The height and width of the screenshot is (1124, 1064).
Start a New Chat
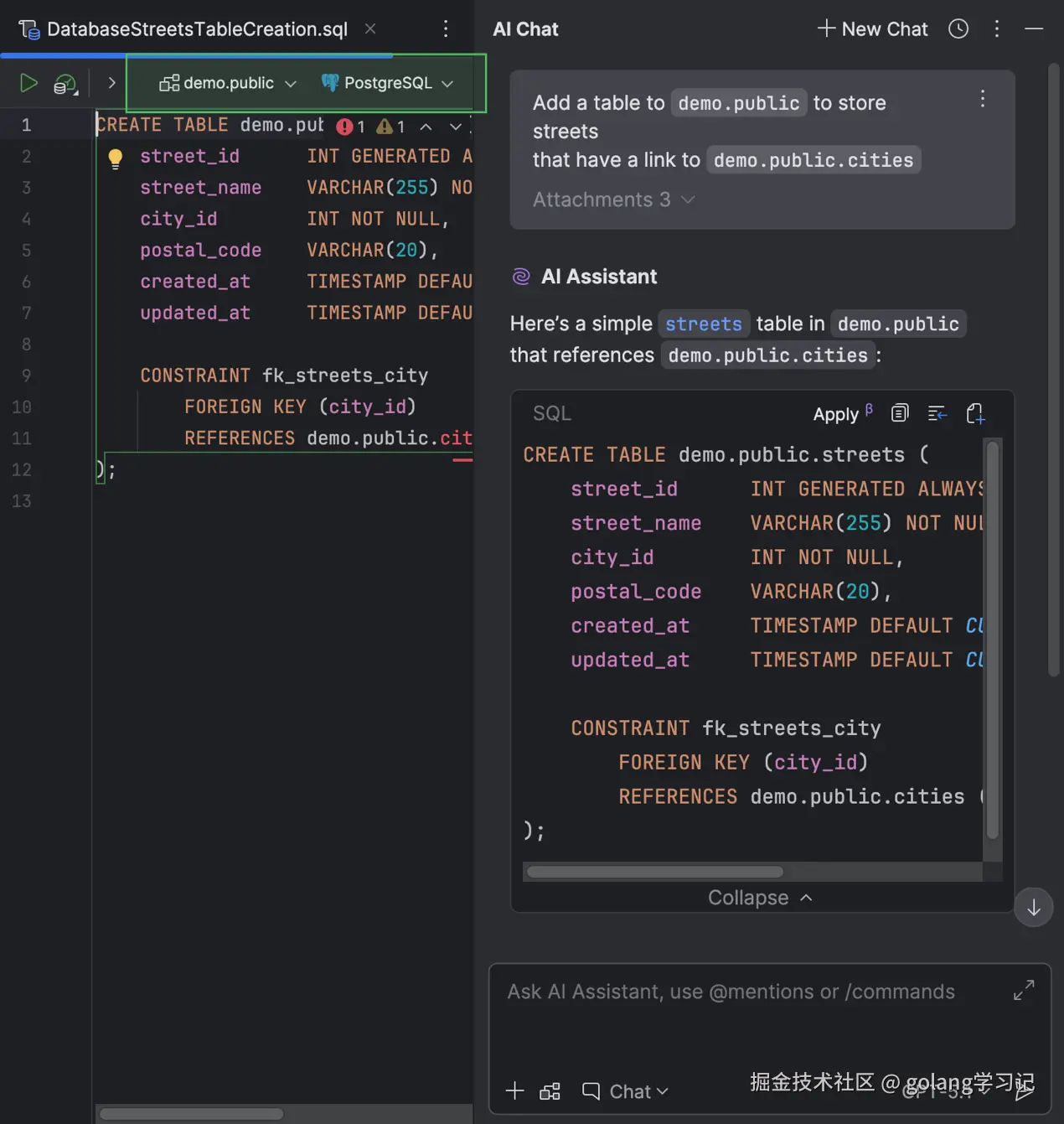[x=872, y=28]
